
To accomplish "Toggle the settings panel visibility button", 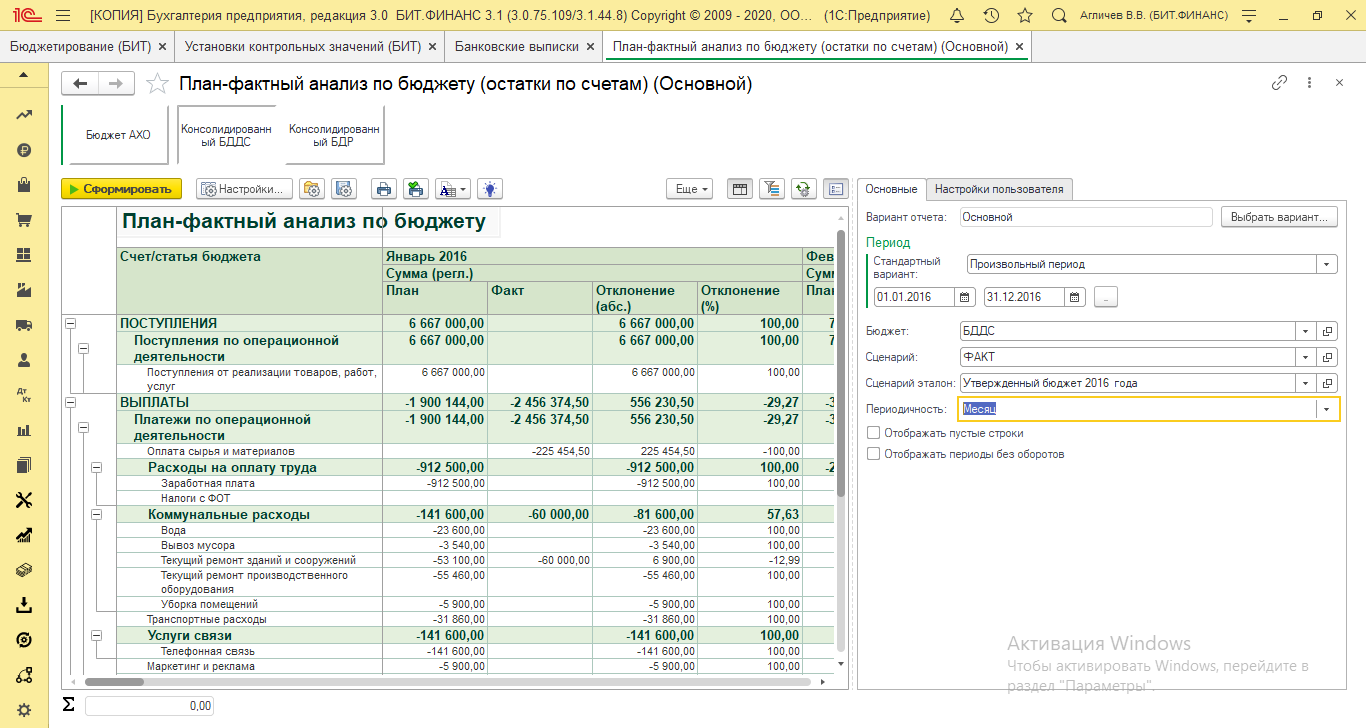I will point(836,189).
